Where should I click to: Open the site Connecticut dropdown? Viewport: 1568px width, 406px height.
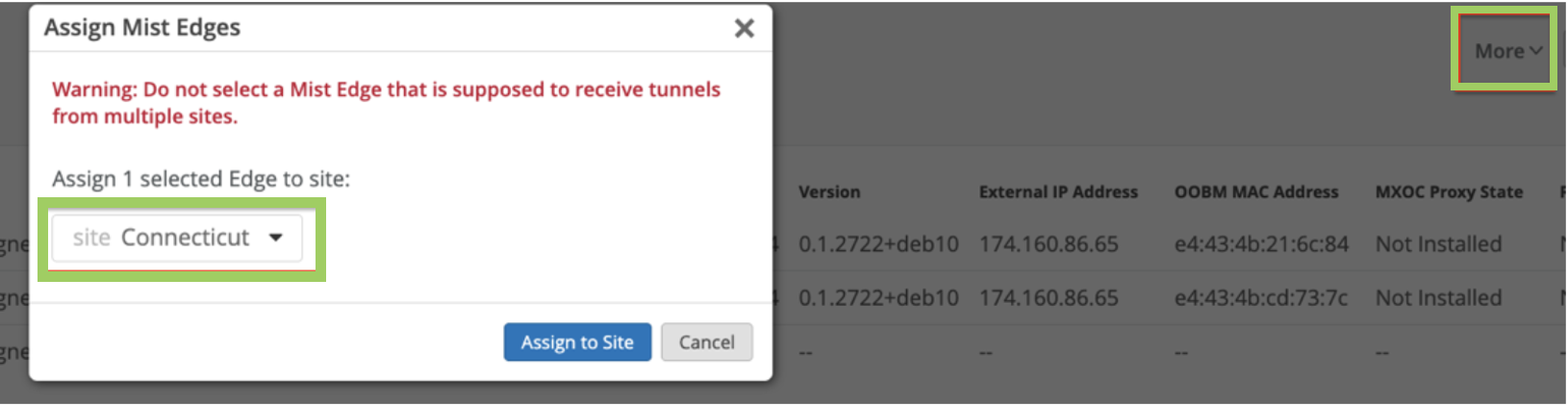point(178,238)
